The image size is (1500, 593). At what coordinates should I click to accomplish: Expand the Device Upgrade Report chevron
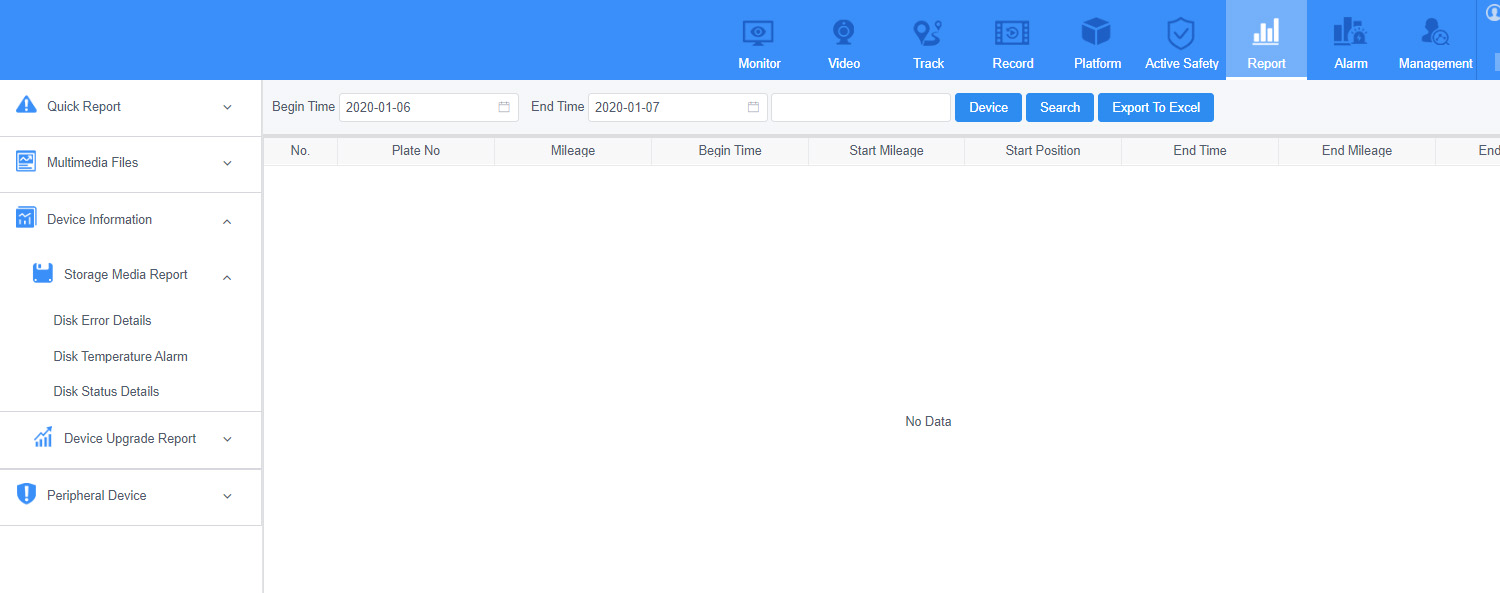[227, 439]
